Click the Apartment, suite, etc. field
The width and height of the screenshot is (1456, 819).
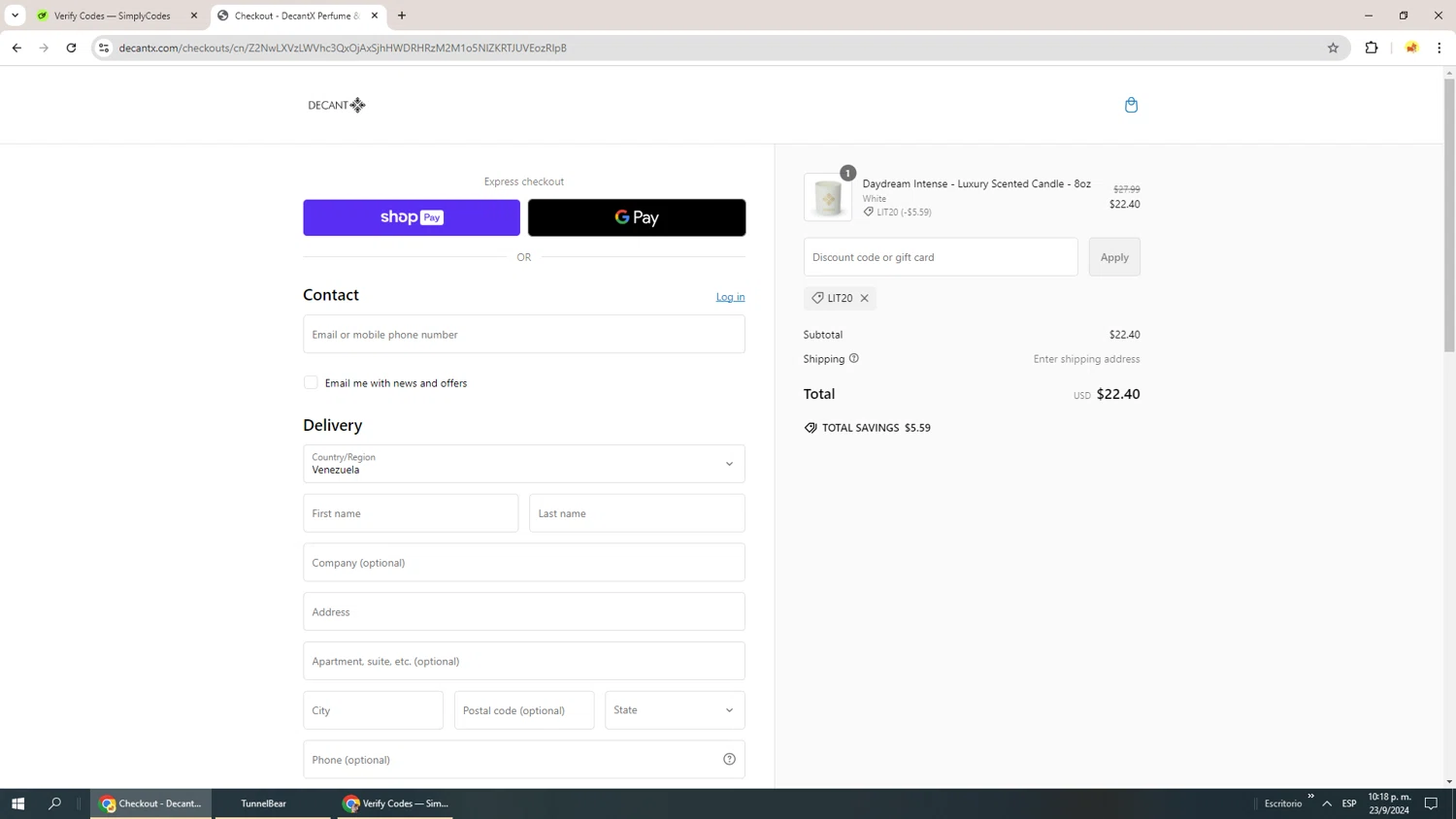click(524, 661)
